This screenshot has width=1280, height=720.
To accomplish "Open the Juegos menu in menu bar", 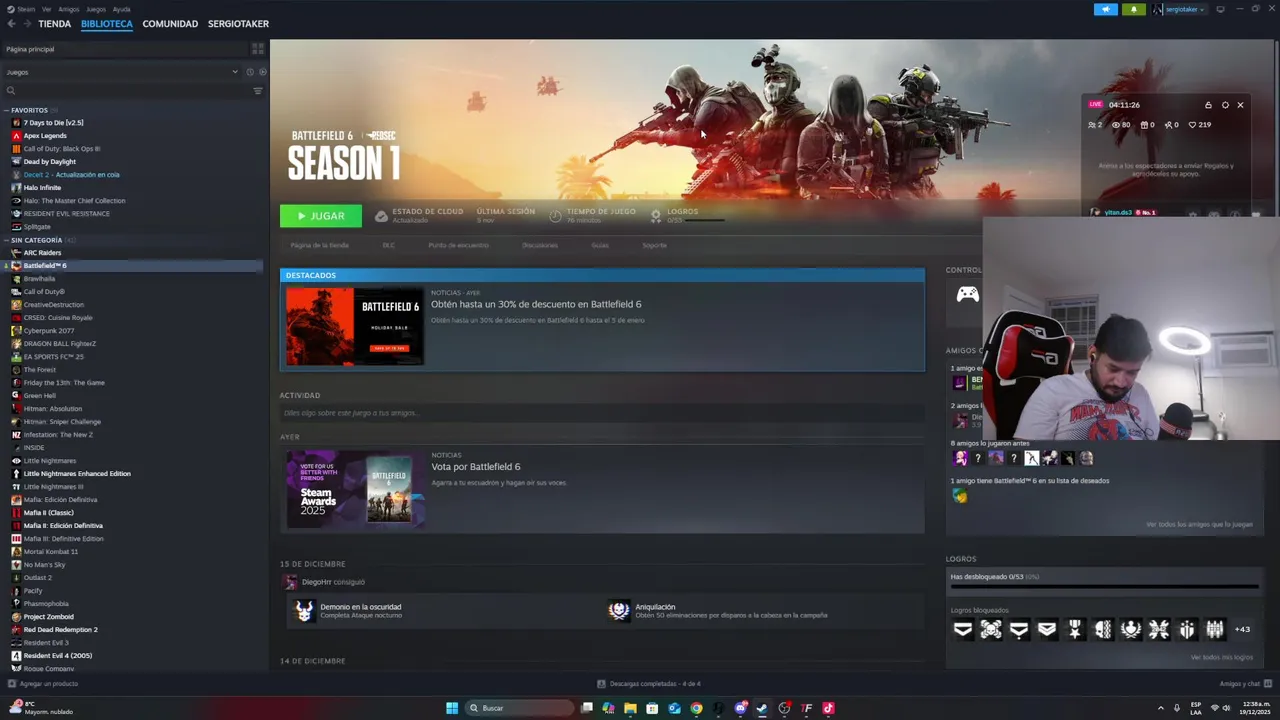I will [96, 9].
